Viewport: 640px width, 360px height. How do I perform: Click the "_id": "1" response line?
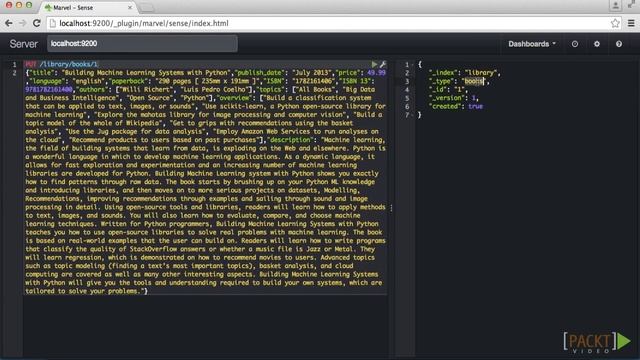point(449,89)
